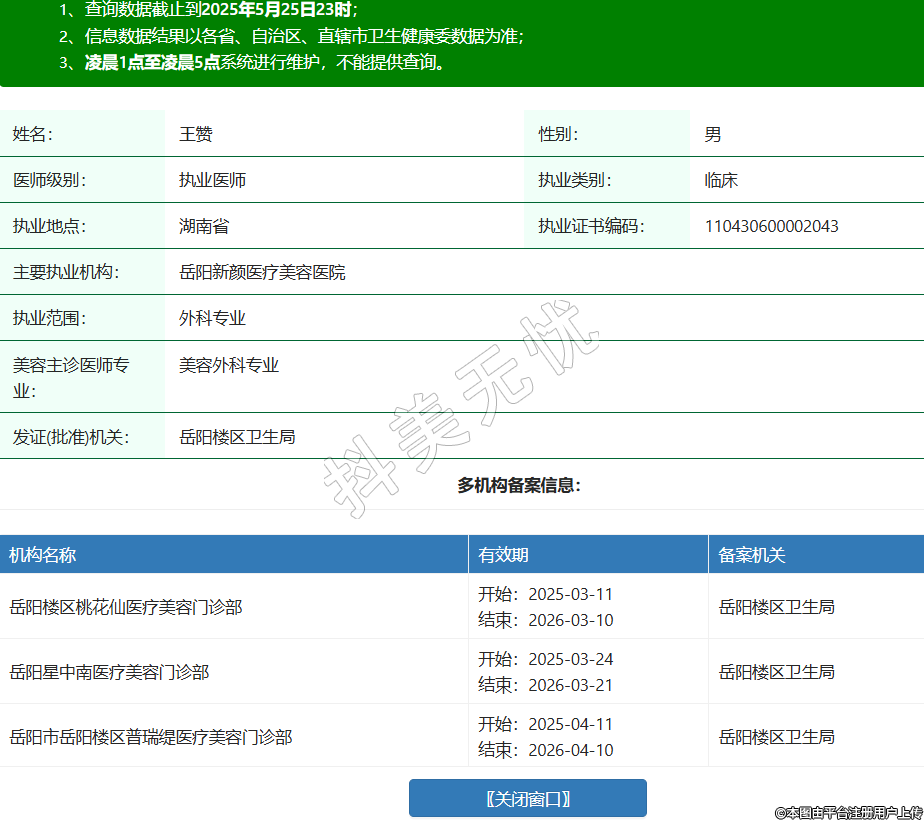Select the 岳阳楼区桃花仙医疗美容门诊部 row name
Screen dimensions: 924x820
126,607
